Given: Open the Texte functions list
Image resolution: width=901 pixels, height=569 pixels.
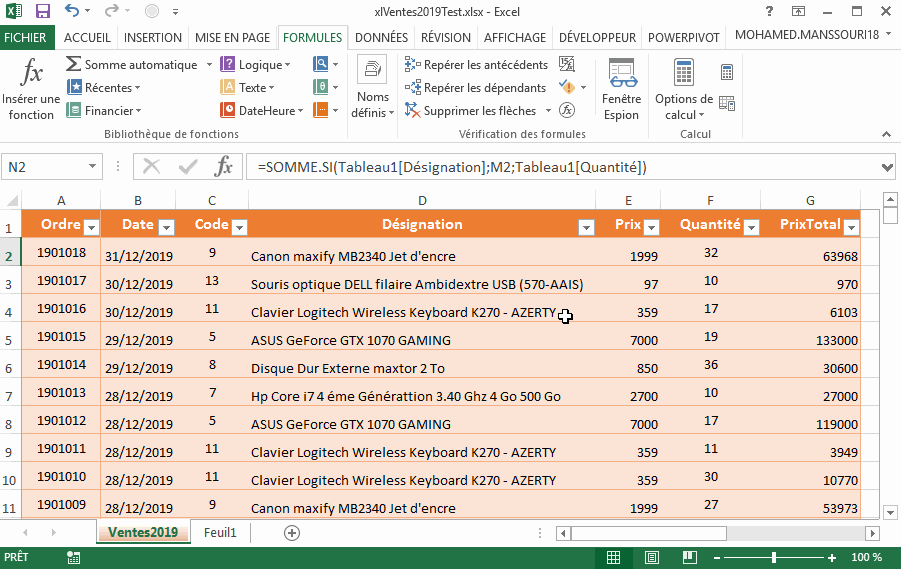Looking at the screenshot, I should pyautogui.click(x=248, y=87).
